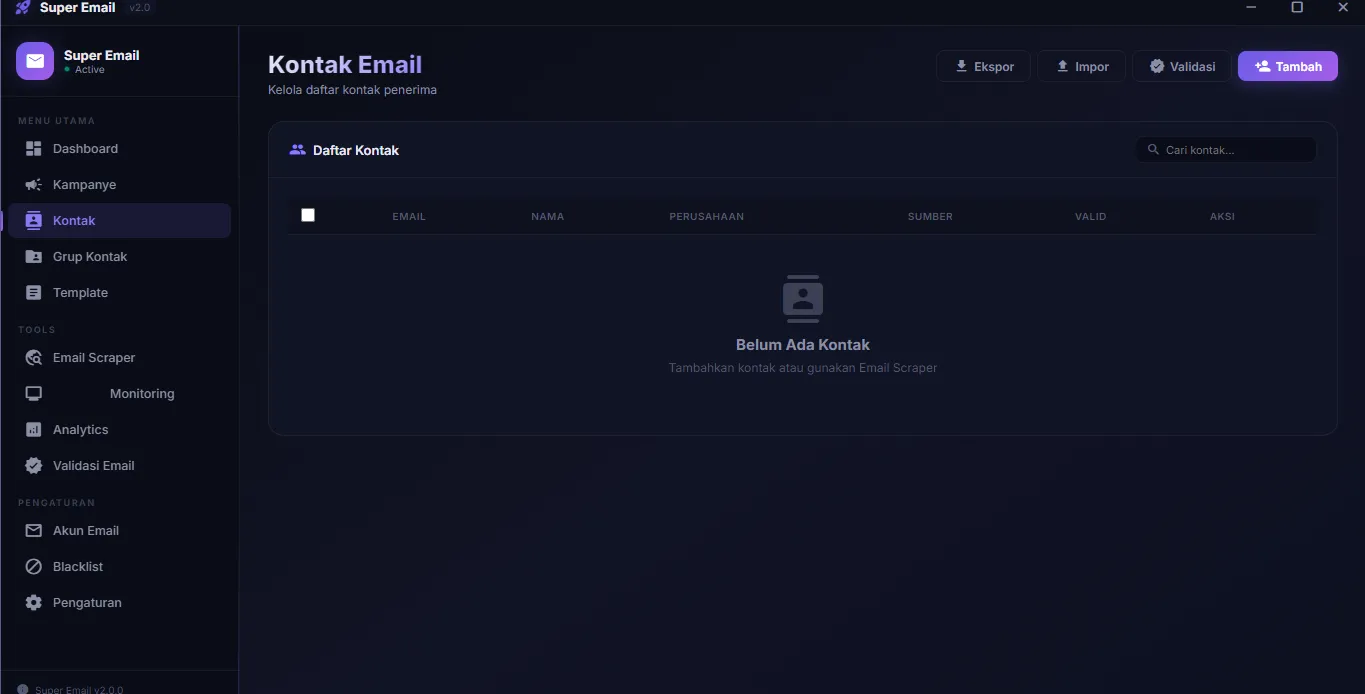Open Validasi Email in sidebar
This screenshot has width=1365, height=694.
pyautogui.click(x=119, y=466)
